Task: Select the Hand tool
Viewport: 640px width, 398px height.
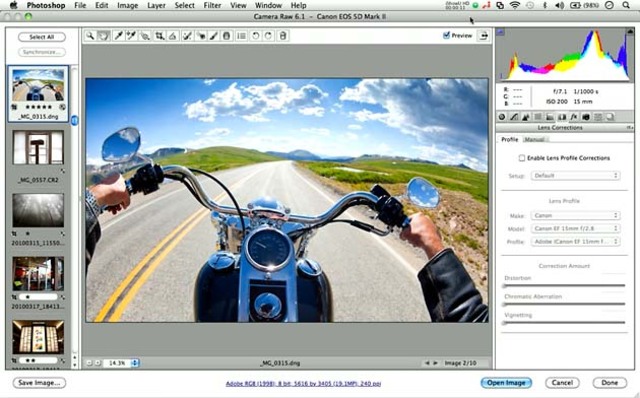Action: point(104,36)
